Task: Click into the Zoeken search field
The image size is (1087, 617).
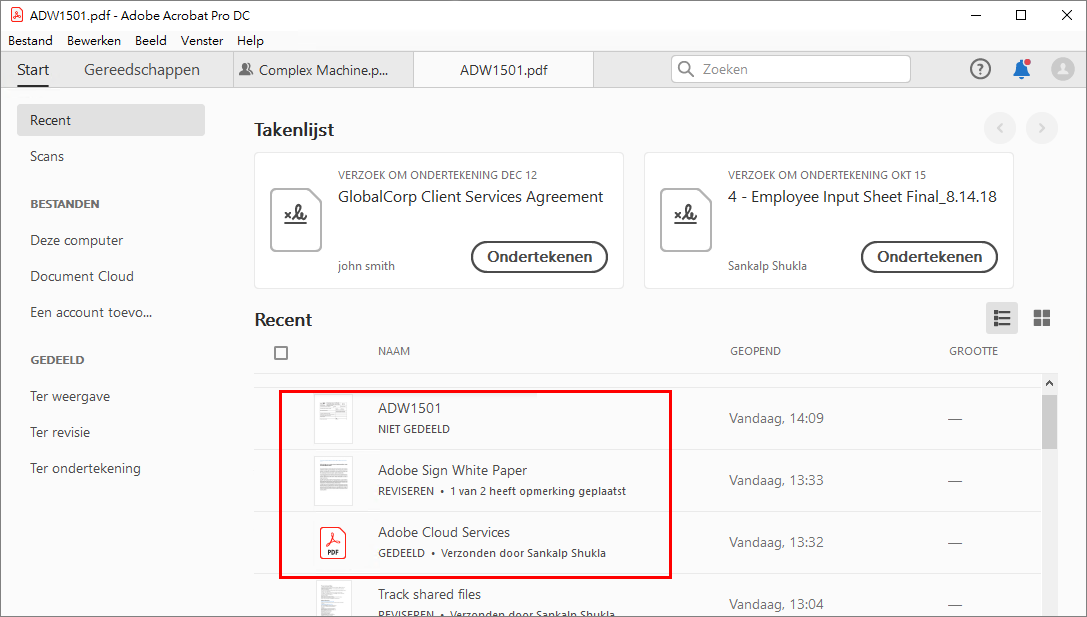Action: tap(790, 69)
